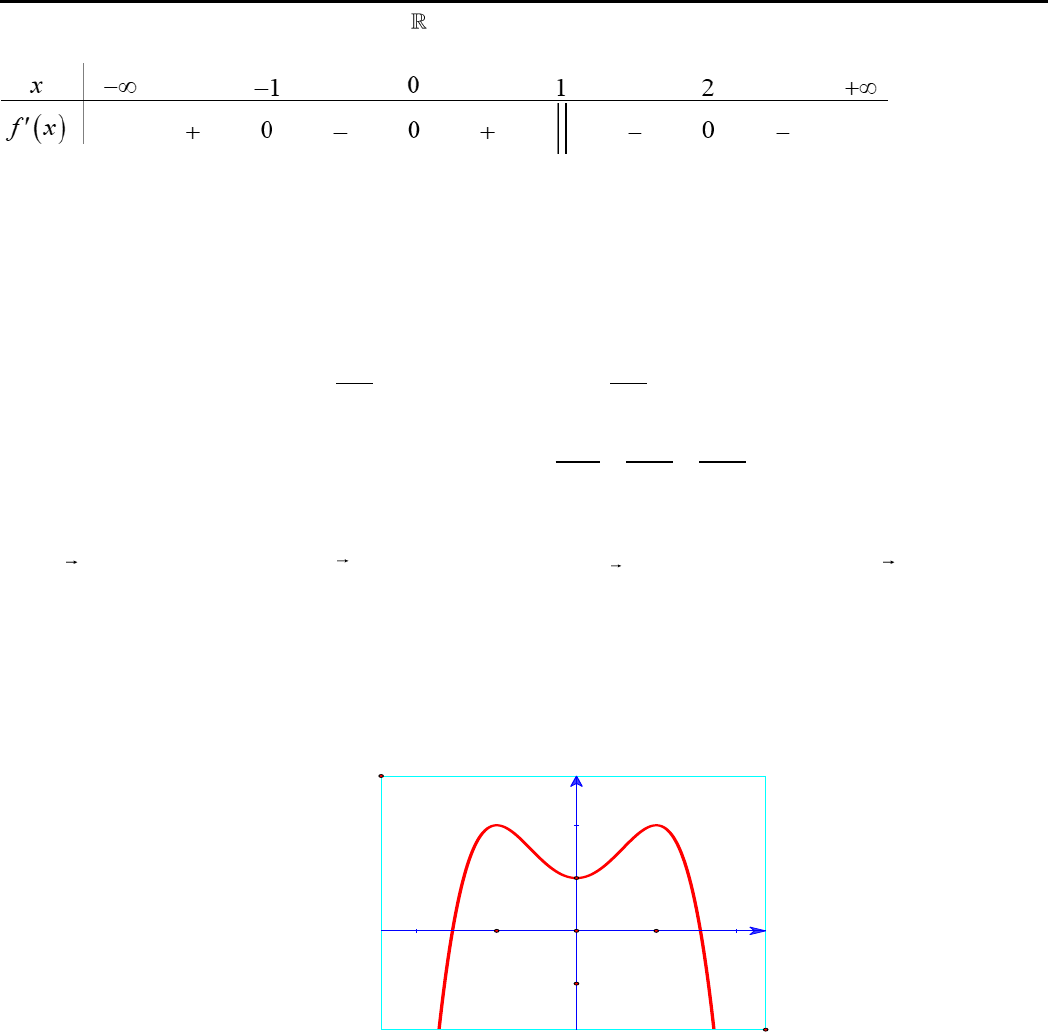This screenshot has width=1048, height=1032.
Task: Click the x header cell in sign table
Action: (37, 87)
